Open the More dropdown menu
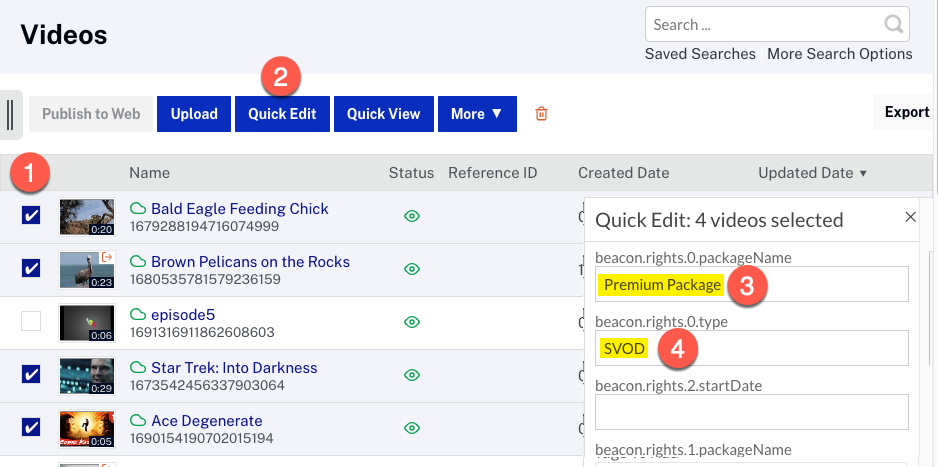Screen dimensions: 938x467 point(477,114)
